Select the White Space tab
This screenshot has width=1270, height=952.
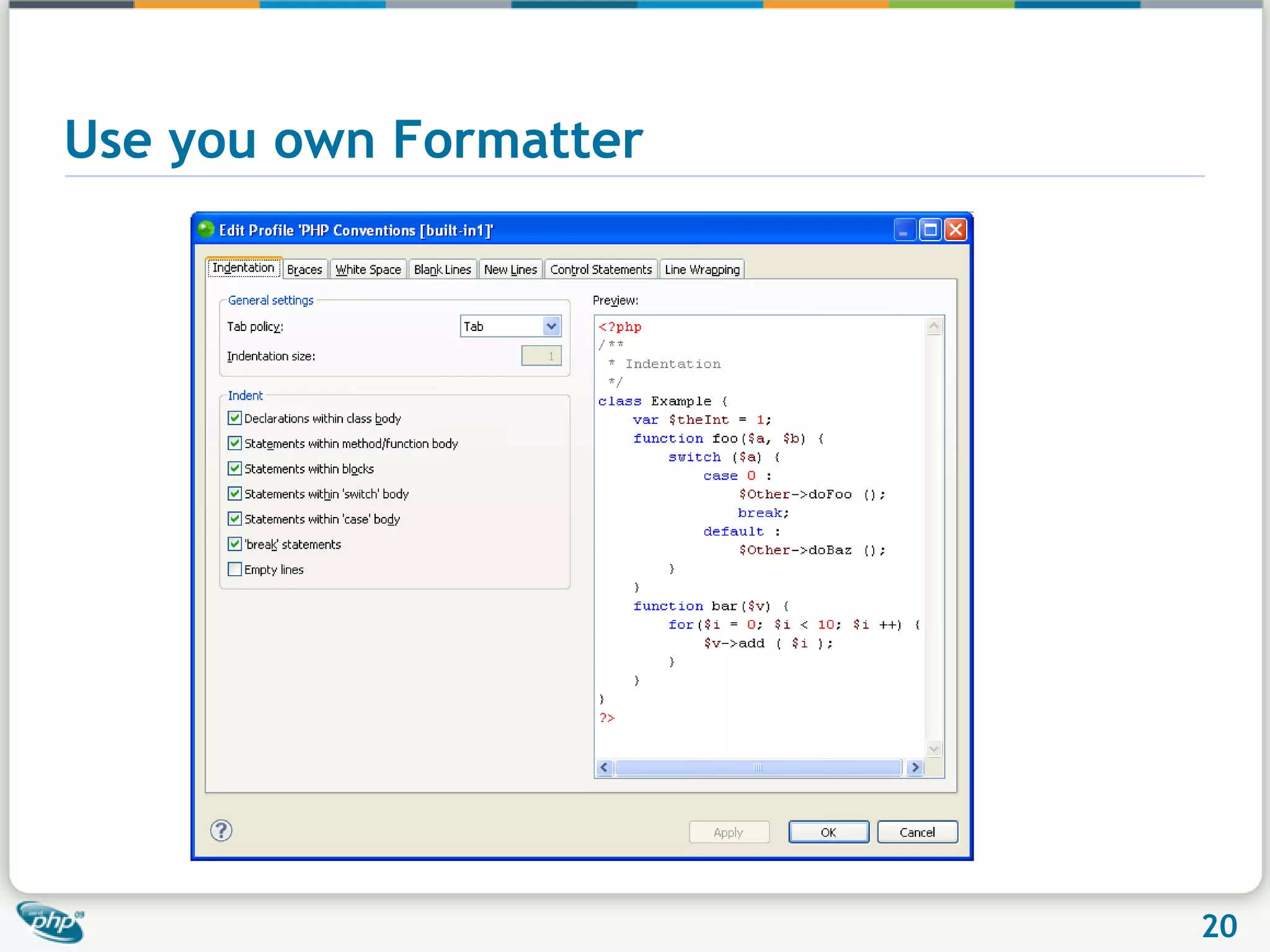click(368, 270)
